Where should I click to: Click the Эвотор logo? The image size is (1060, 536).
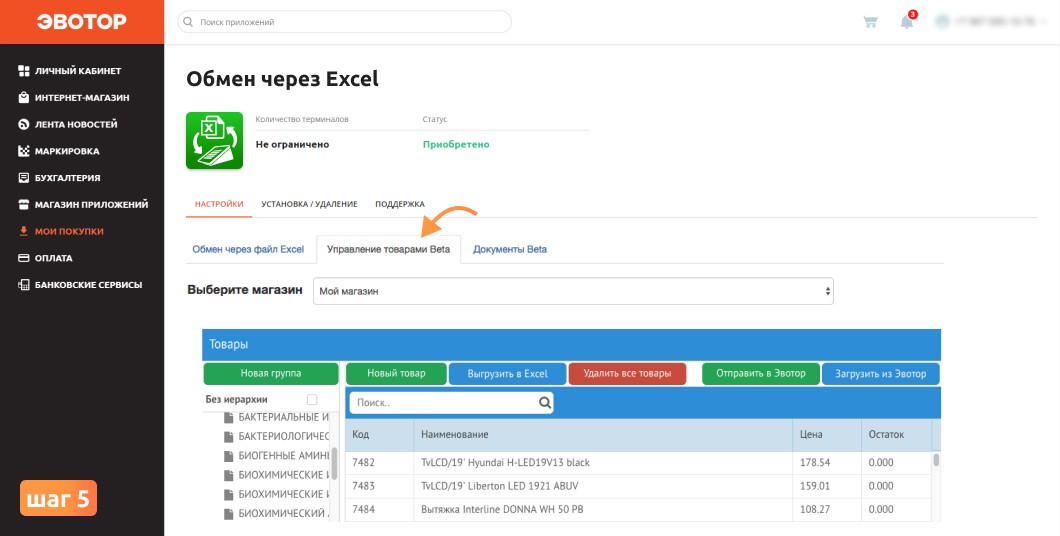81,22
